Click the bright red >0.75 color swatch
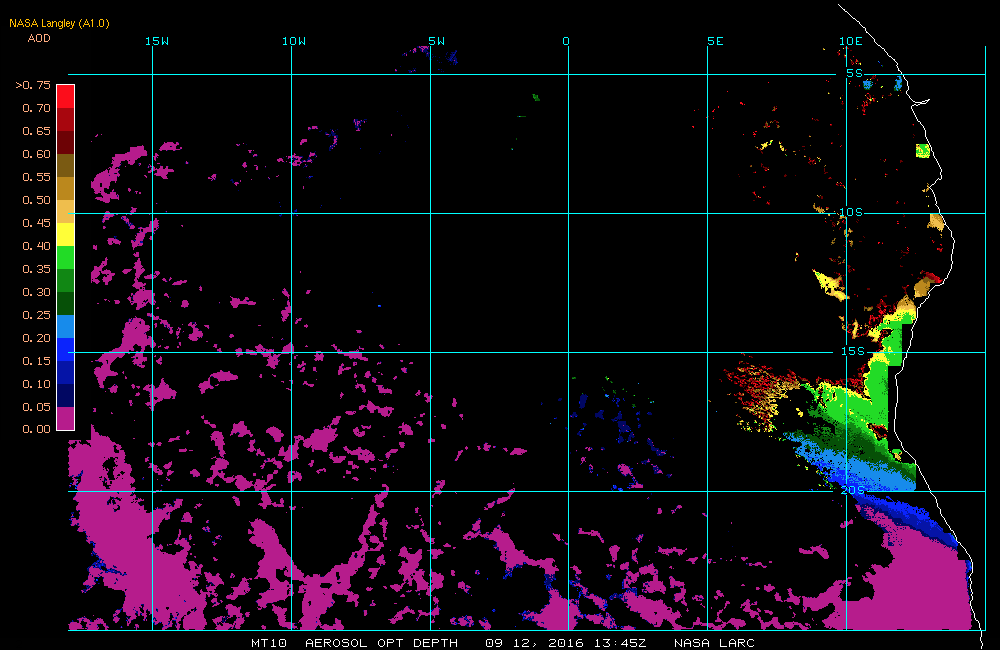1000x650 pixels. pyautogui.click(x=65, y=96)
